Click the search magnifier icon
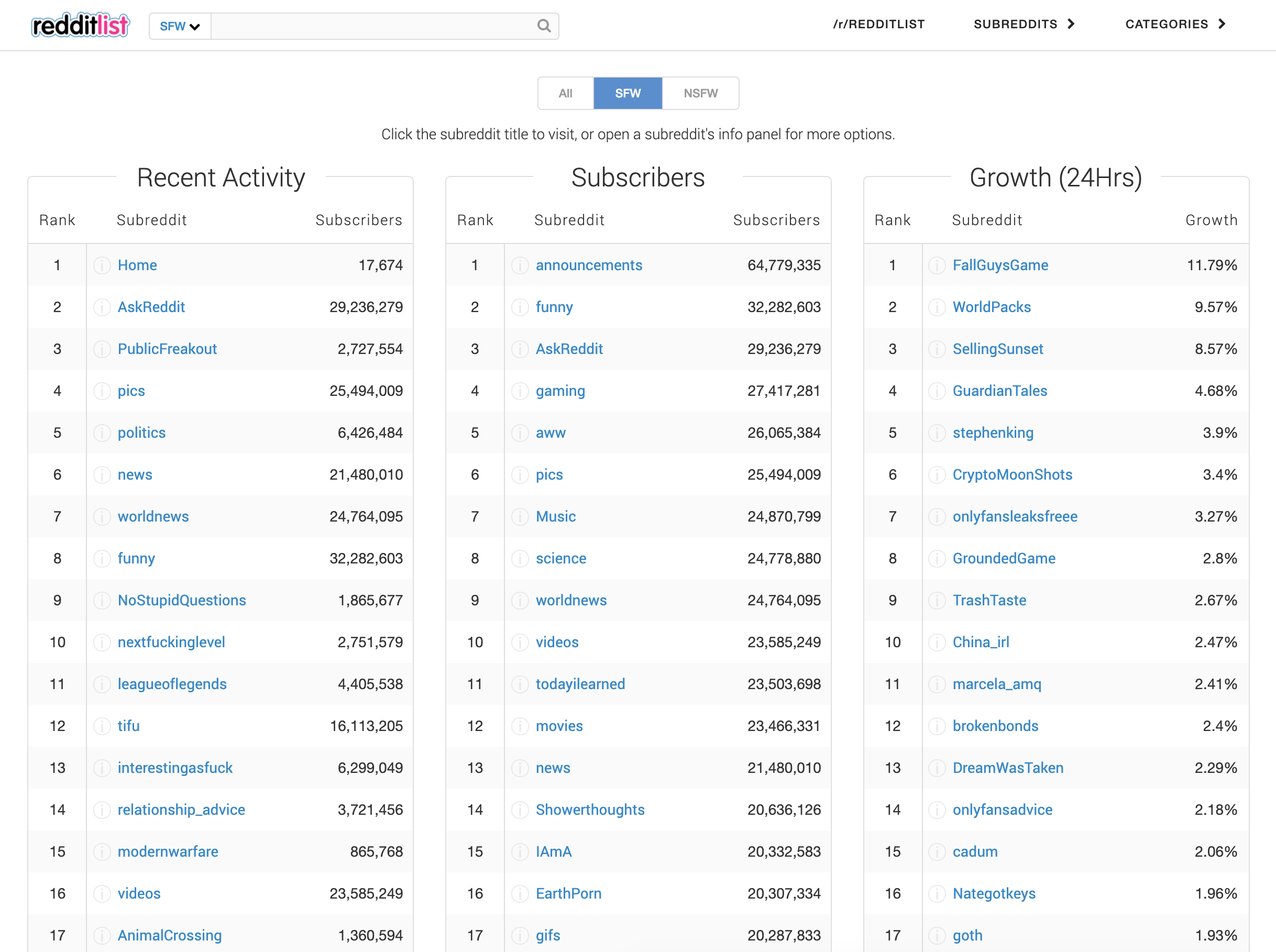 coord(544,26)
